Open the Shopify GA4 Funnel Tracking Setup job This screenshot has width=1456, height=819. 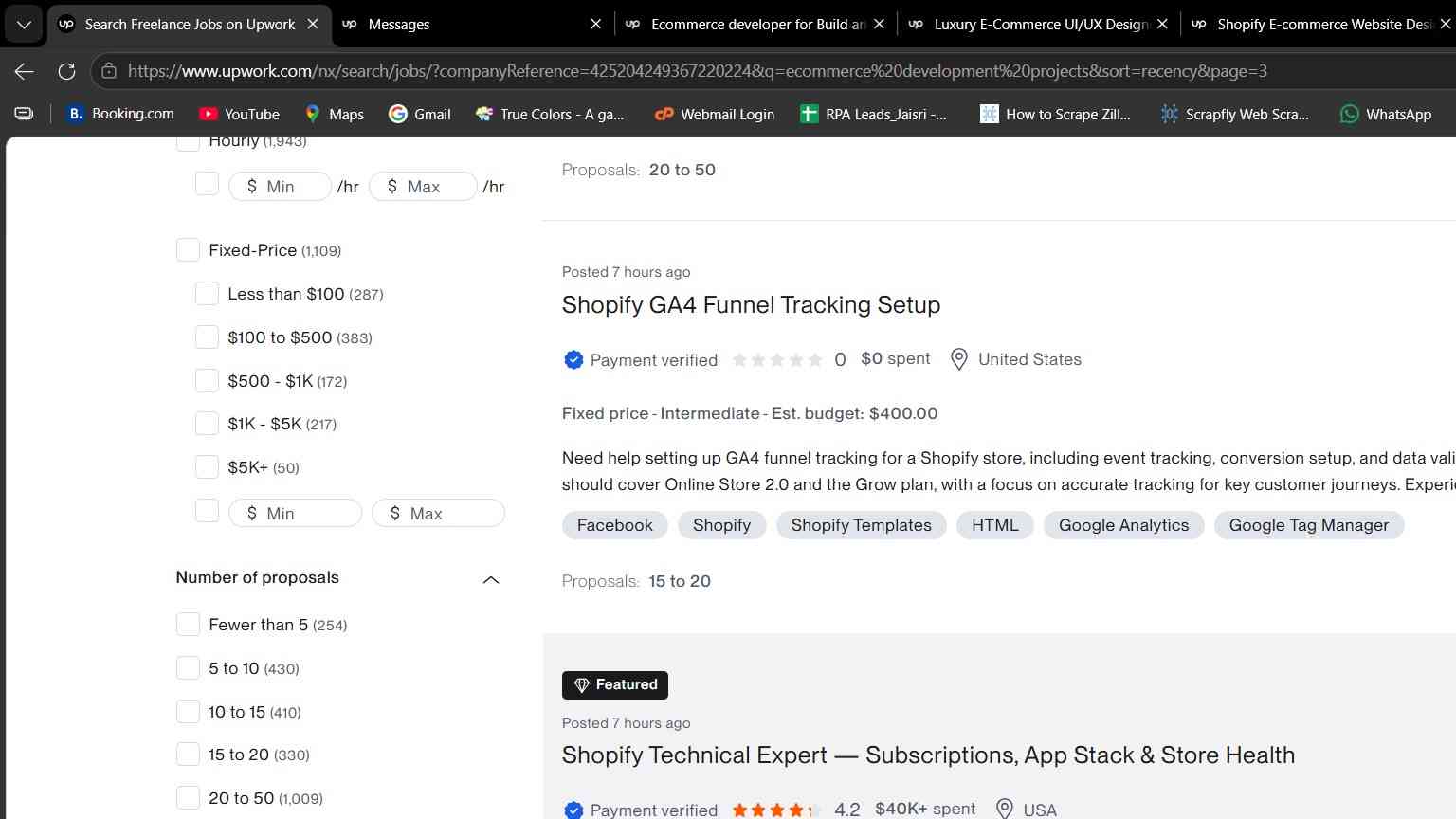point(751,305)
